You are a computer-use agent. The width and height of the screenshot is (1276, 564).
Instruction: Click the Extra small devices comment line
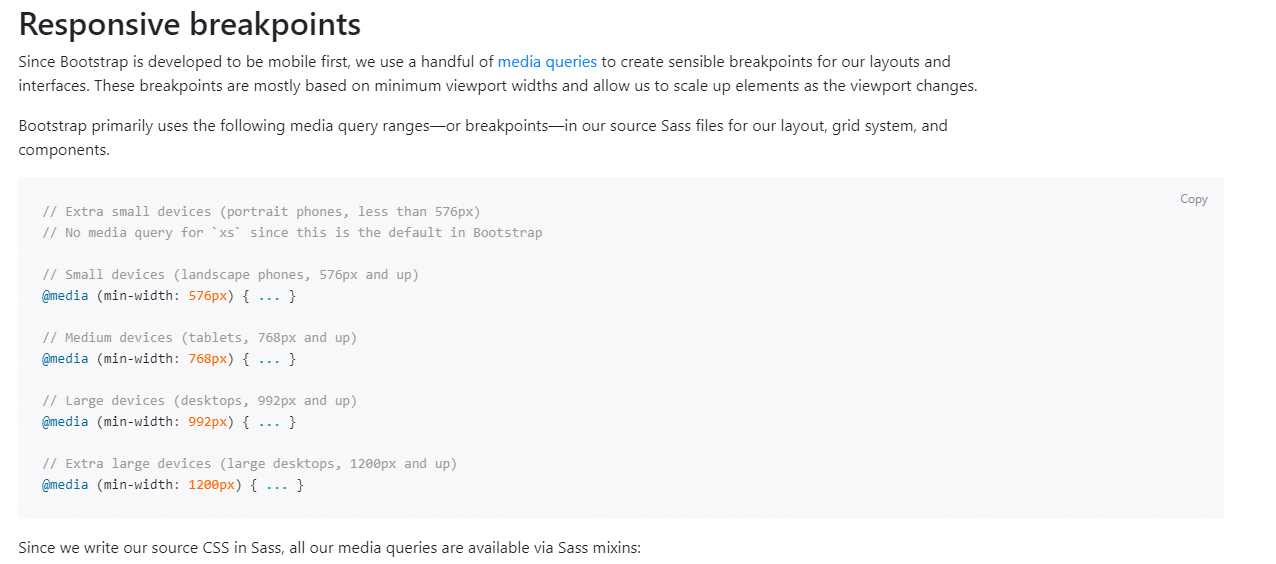261,212
